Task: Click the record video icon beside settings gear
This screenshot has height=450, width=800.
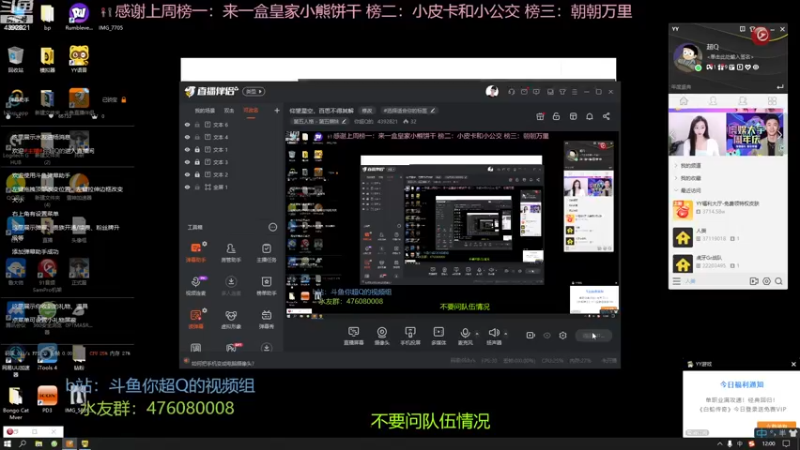Action: pyautogui.click(x=531, y=335)
